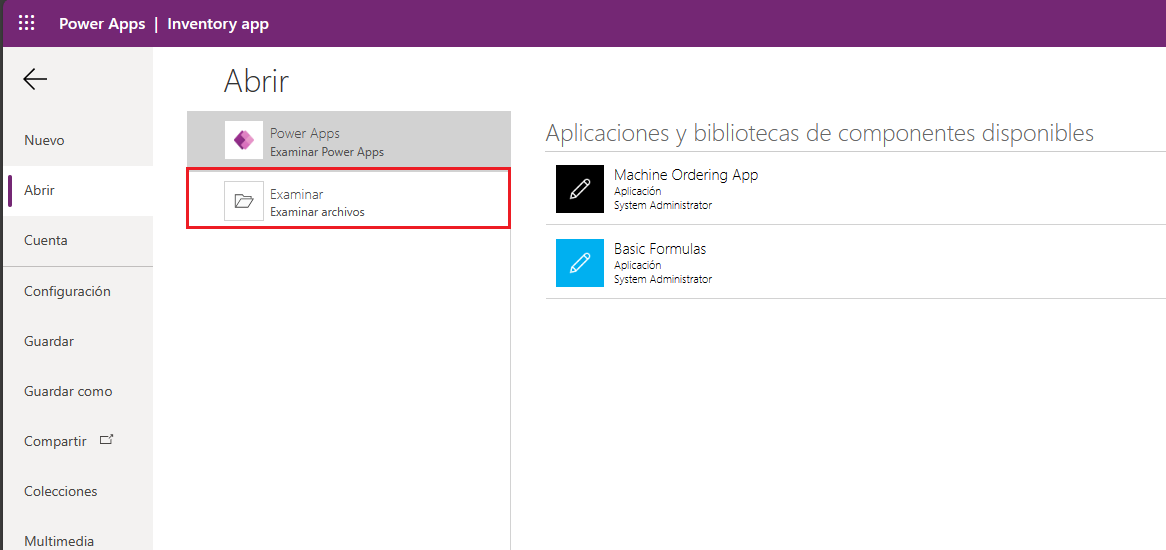Image resolution: width=1166 pixels, height=550 pixels.
Task: Open the app launcher waffle icon
Action: click(26, 23)
